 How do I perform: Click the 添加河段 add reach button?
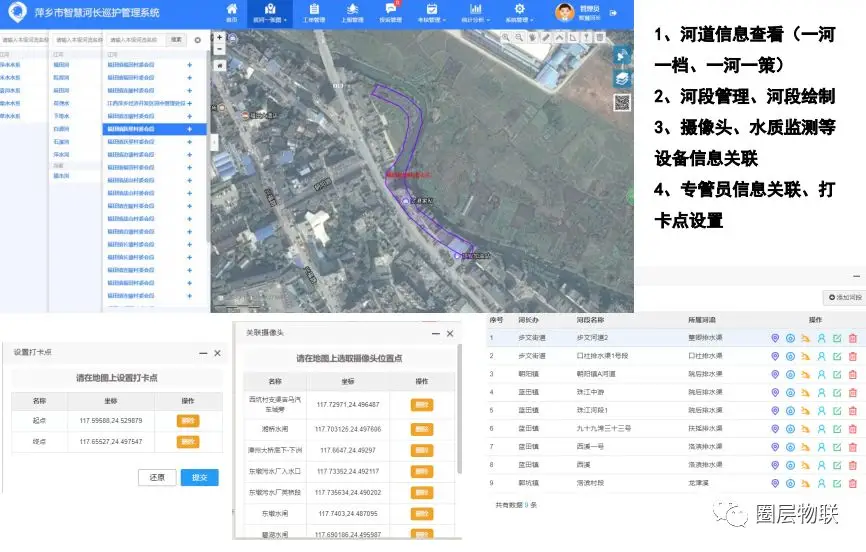[x=844, y=297]
